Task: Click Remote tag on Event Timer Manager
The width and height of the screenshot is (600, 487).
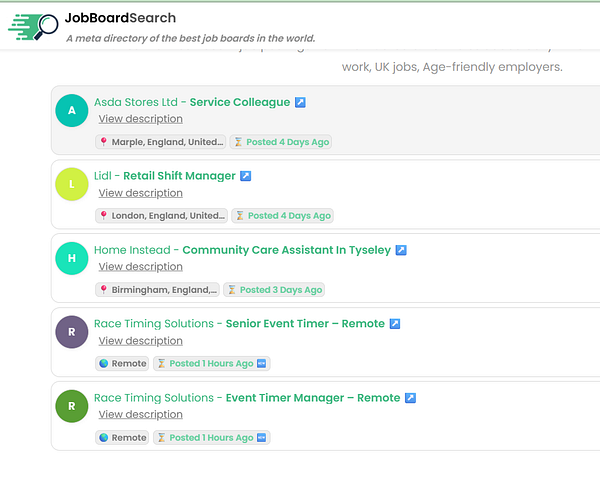Action: pyautogui.click(x=122, y=438)
